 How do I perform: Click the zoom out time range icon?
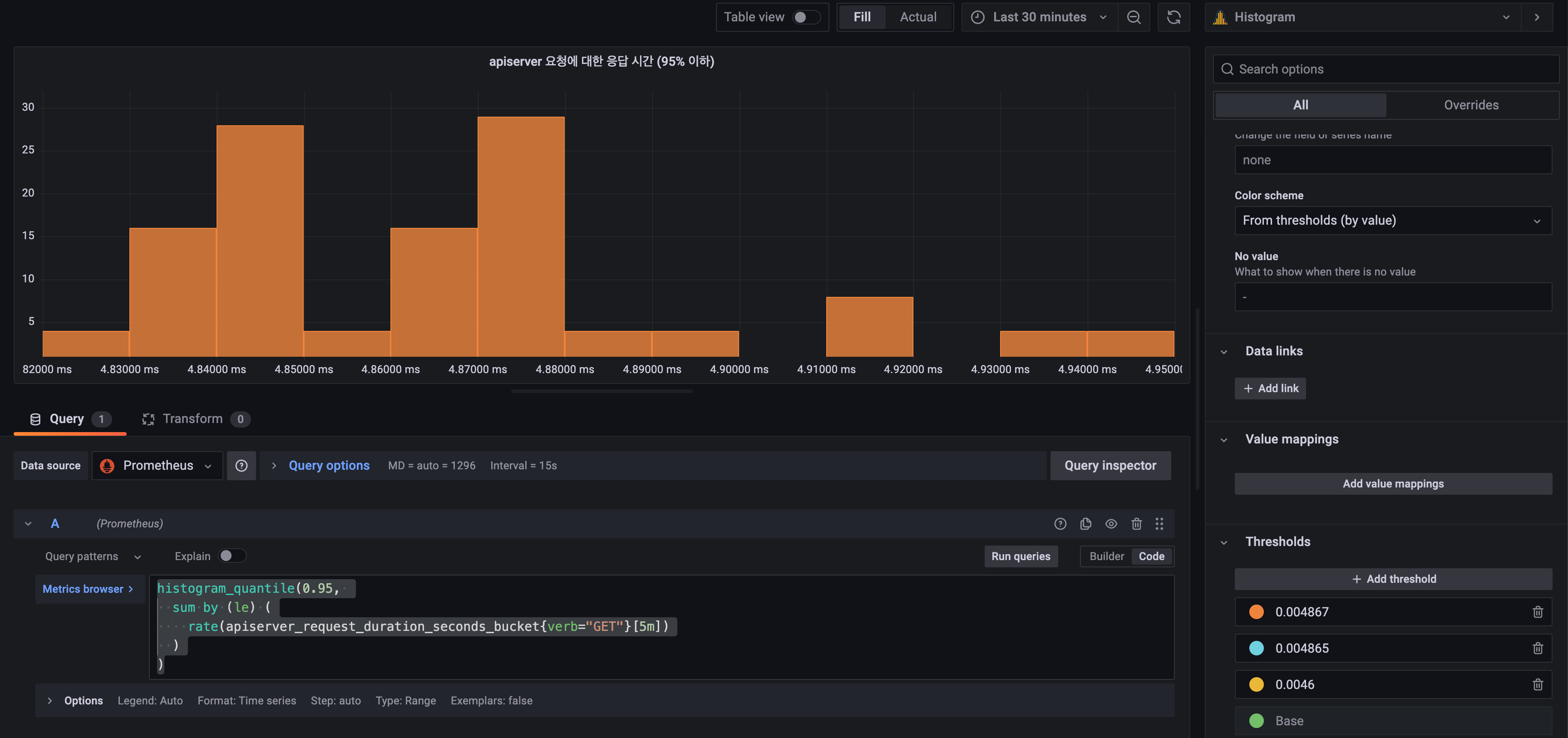tap(1134, 17)
